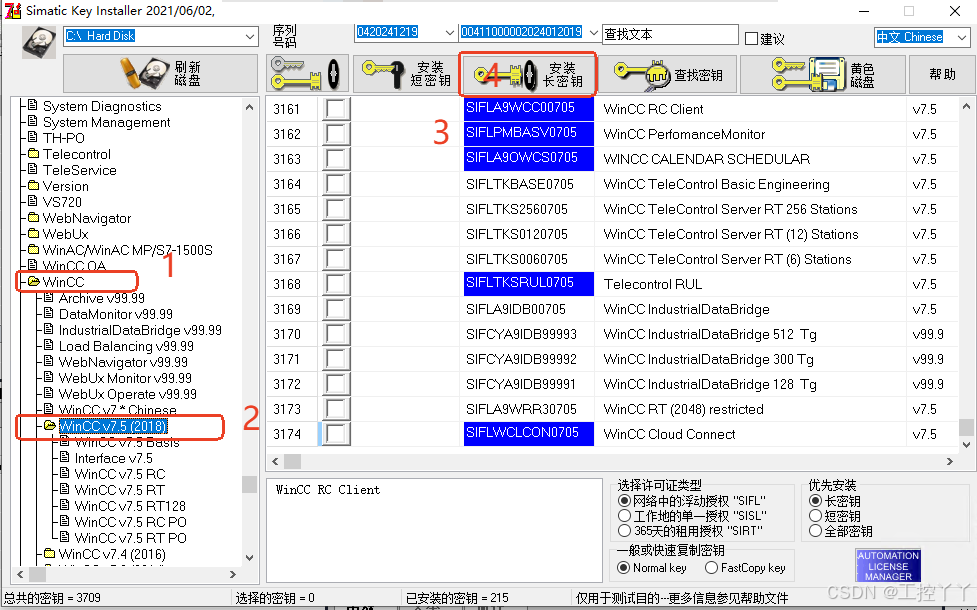The width and height of the screenshot is (977, 610).
Task: Select the Normal key radio option
Action: (623, 568)
